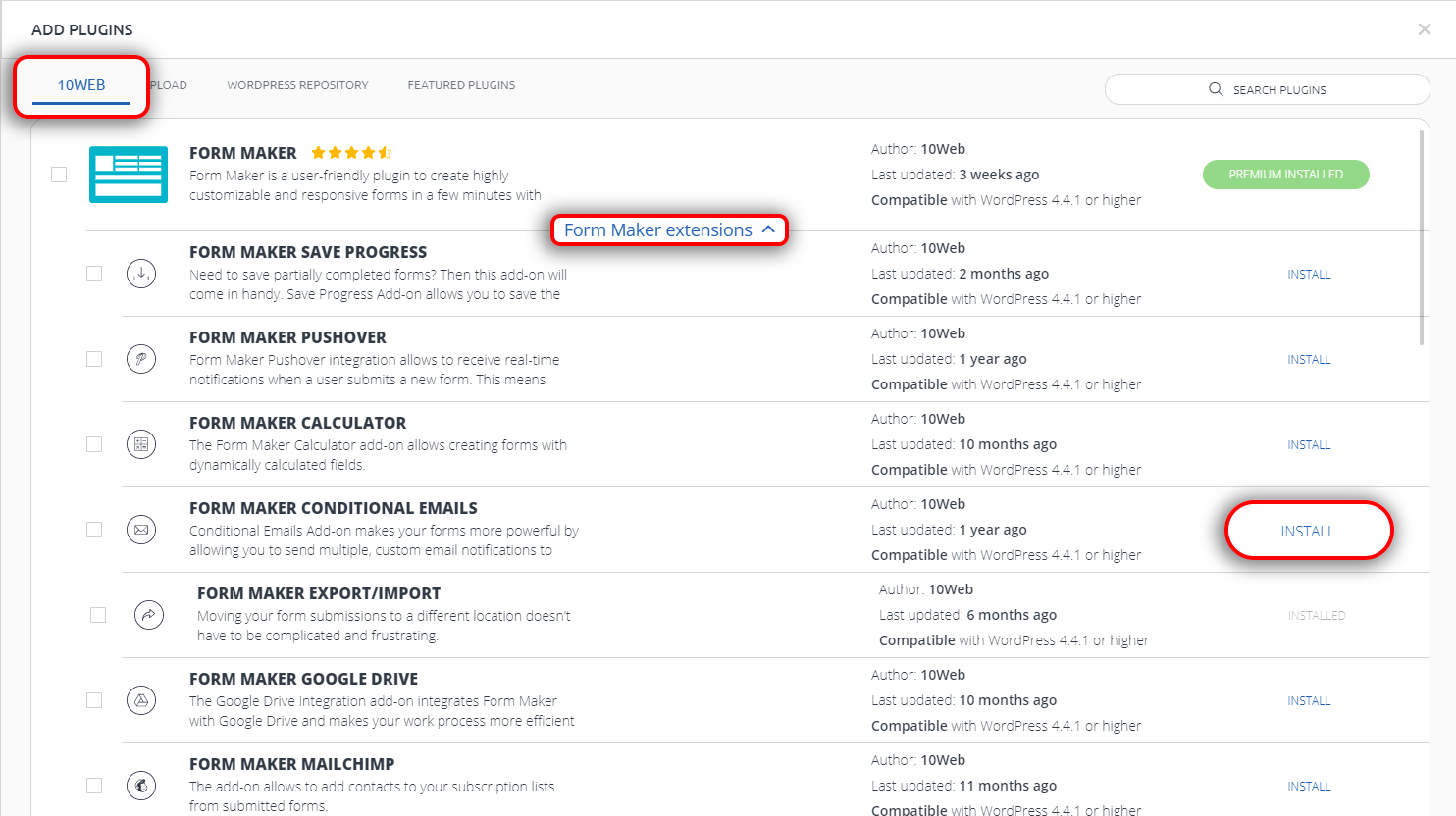
Task: Check the Form Maker Google Drive checkbox
Action: 94,700
